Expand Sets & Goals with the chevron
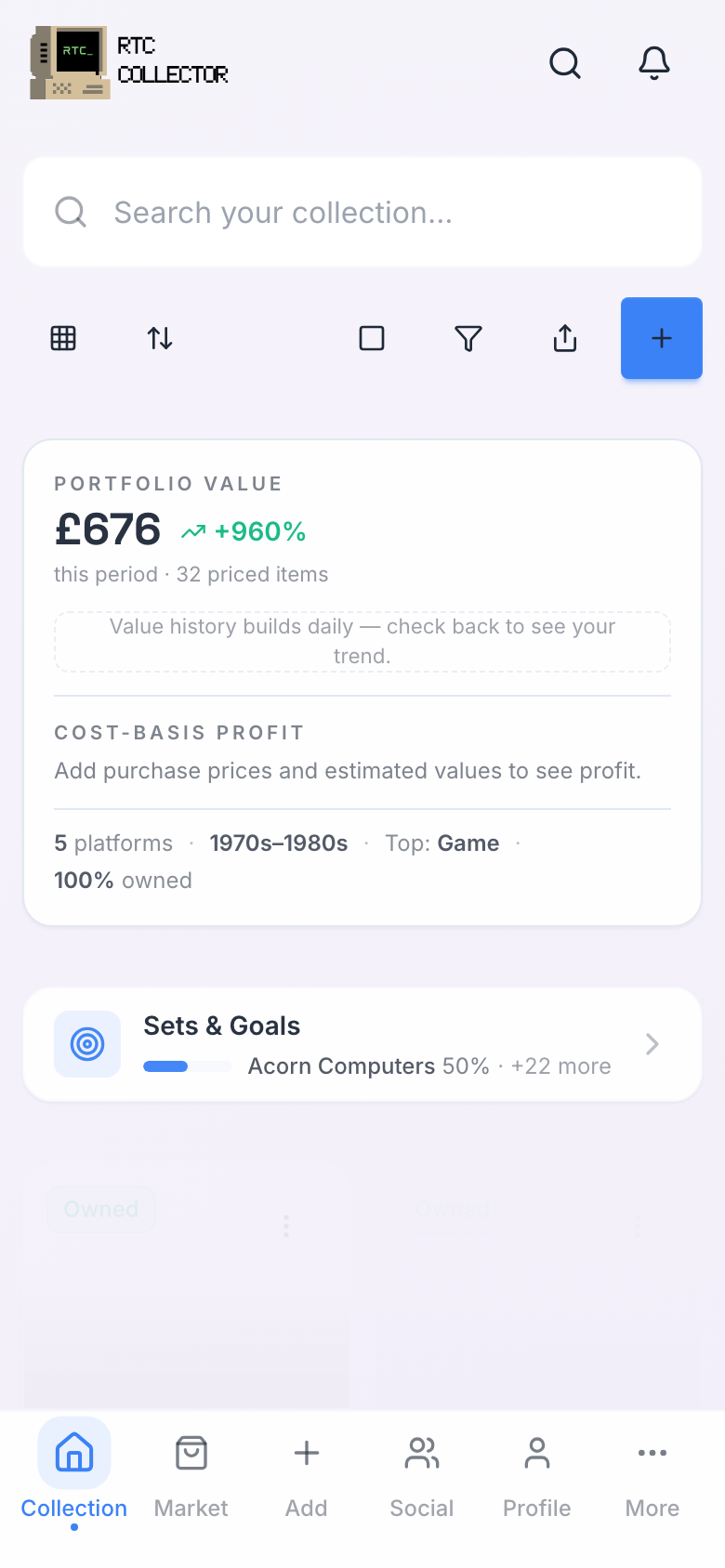This screenshot has height=1568, width=725. pyautogui.click(x=652, y=1044)
